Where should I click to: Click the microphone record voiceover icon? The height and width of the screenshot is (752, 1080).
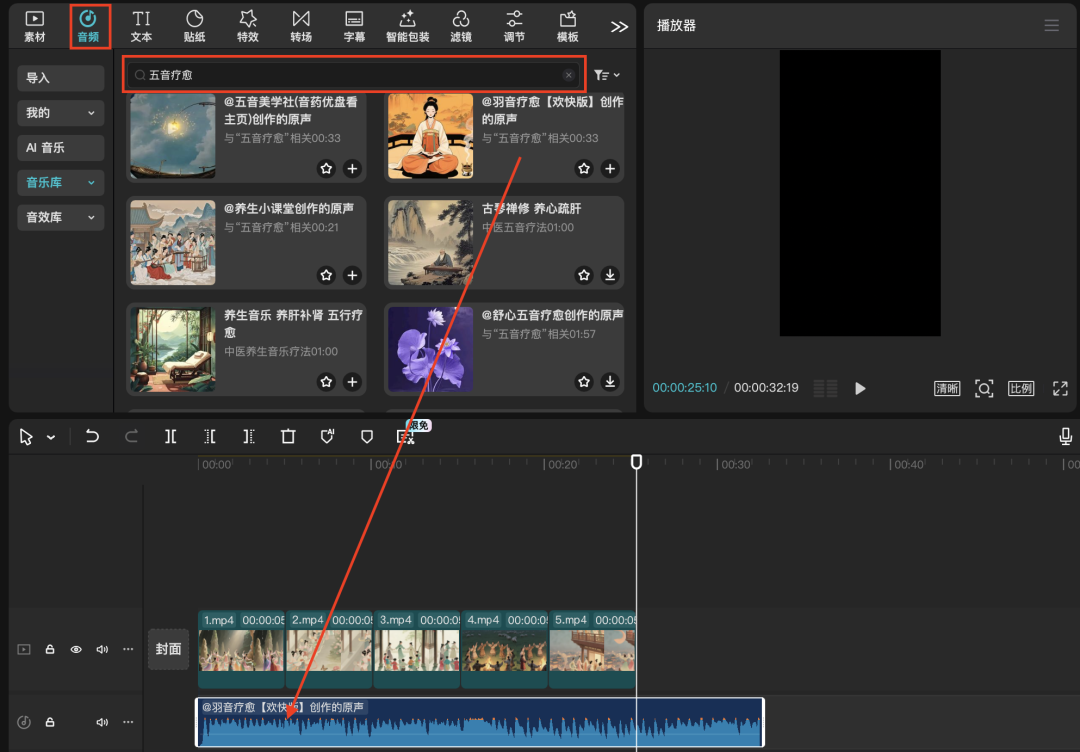[x=1066, y=436]
